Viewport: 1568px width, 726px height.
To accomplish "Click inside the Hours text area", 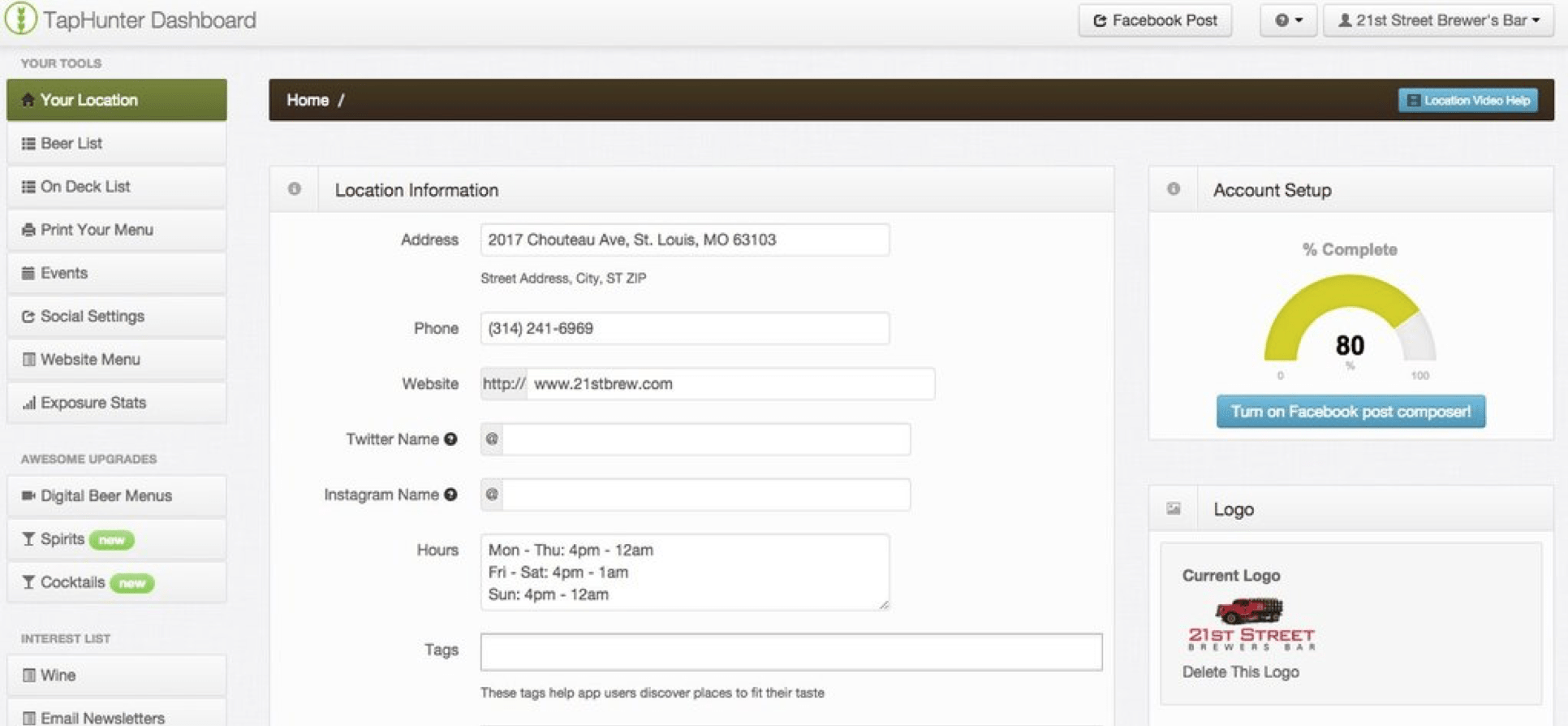I will [x=685, y=572].
